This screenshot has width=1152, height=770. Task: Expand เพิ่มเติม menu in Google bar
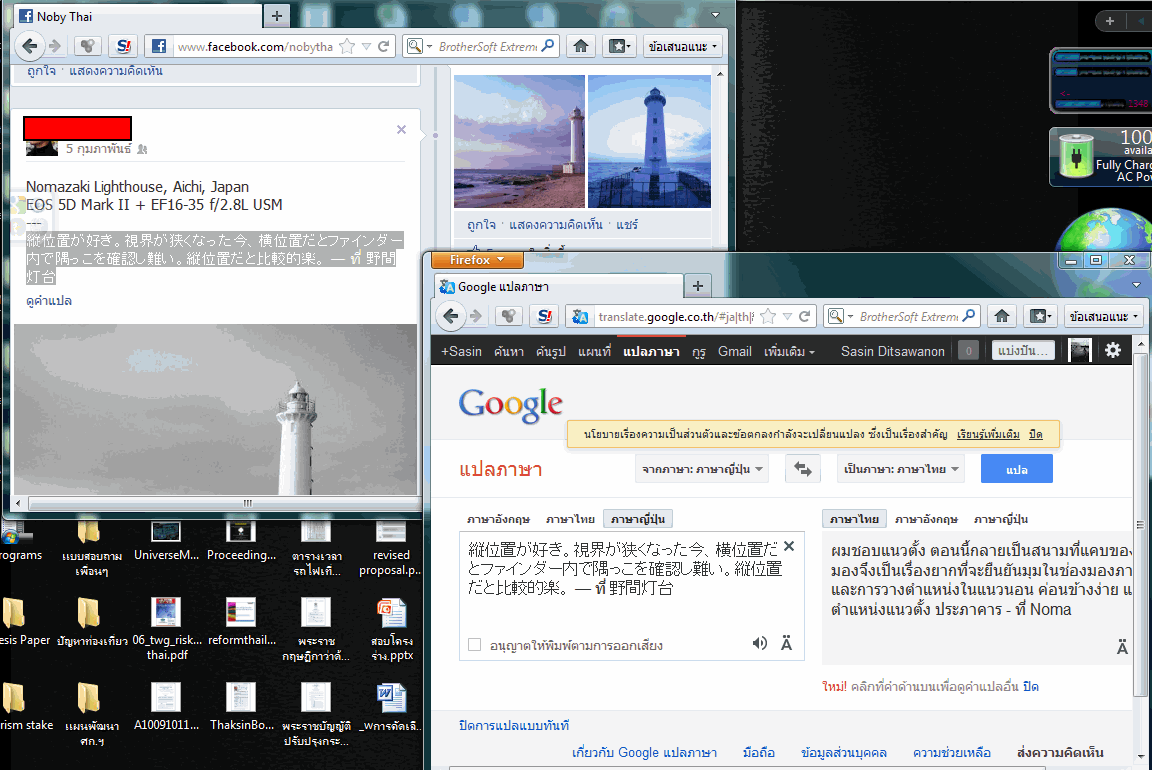pyautogui.click(x=789, y=351)
